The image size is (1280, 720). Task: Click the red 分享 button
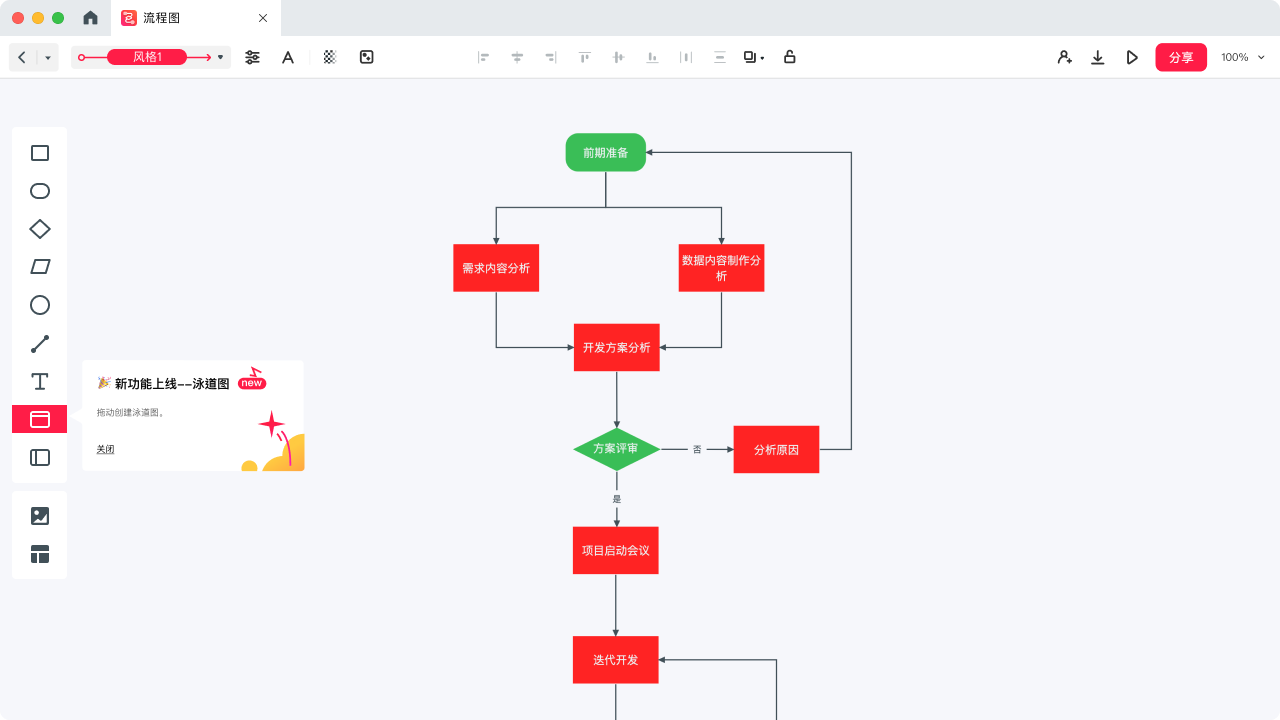pyautogui.click(x=1181, y=57)
